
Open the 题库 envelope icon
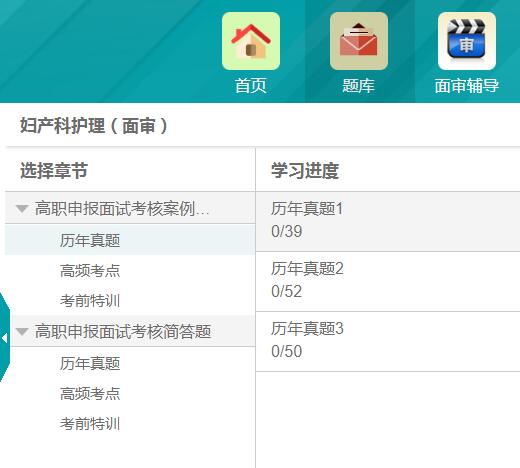point(359,41)
